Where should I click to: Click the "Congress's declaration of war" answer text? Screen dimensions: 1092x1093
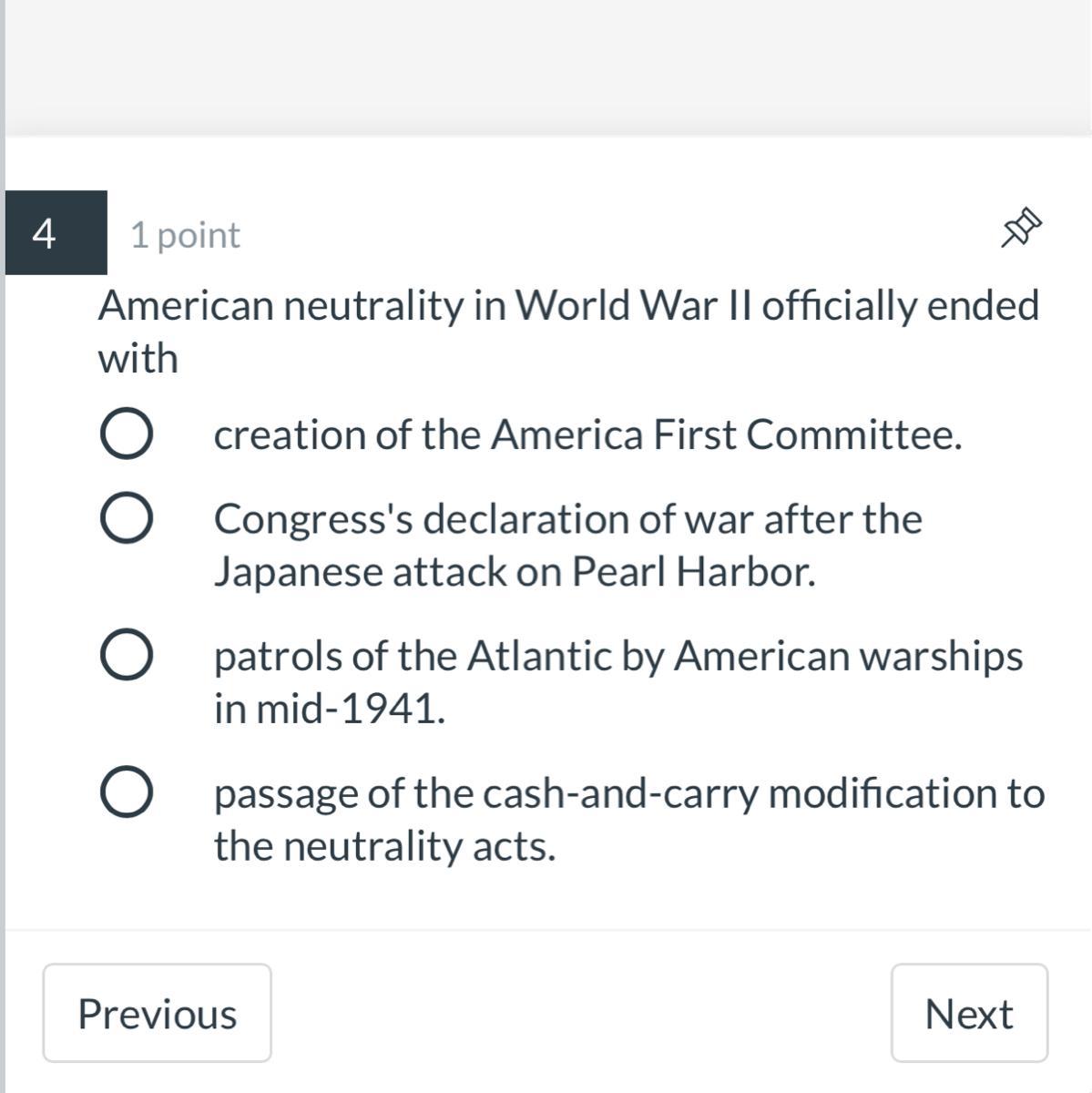coord(567,519)
